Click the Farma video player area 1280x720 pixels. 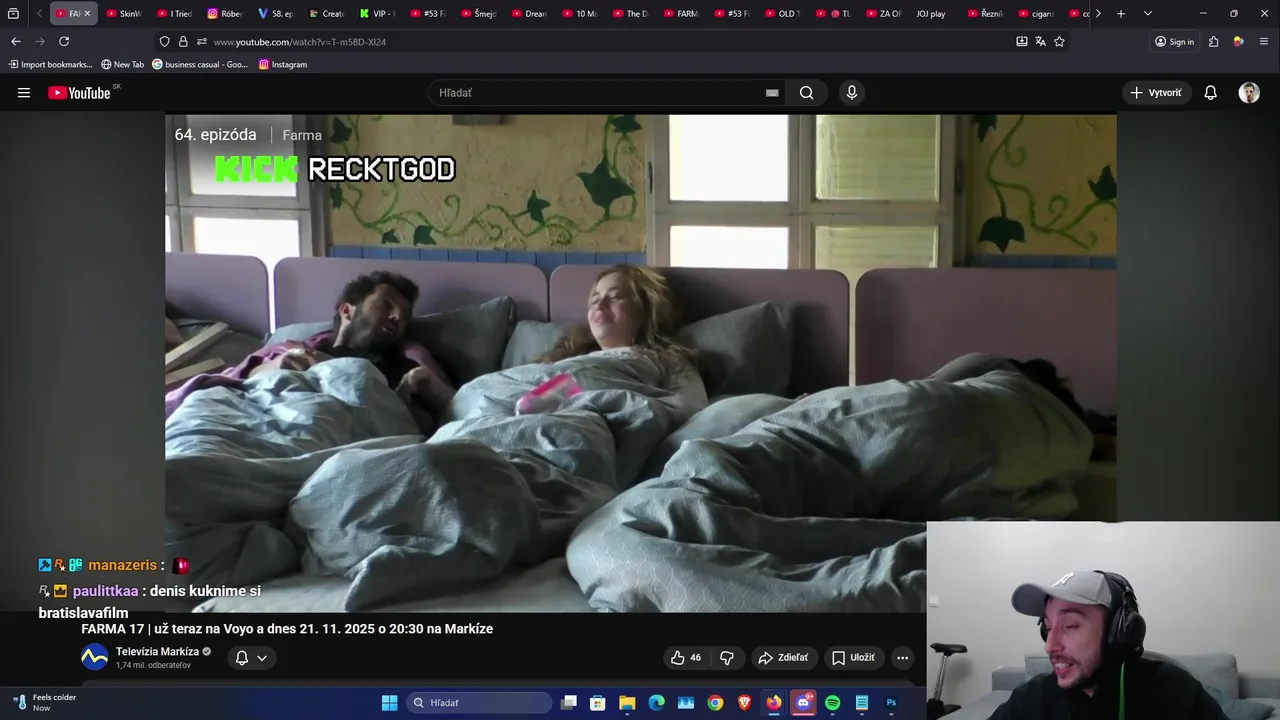[640, 363]
